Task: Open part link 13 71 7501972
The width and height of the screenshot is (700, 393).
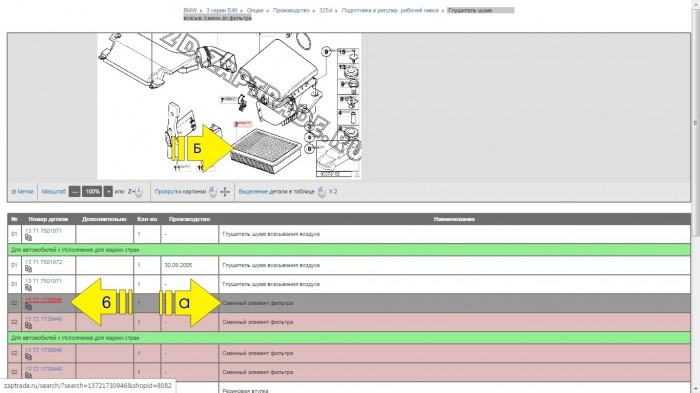Action: click(x=43, y=262)
